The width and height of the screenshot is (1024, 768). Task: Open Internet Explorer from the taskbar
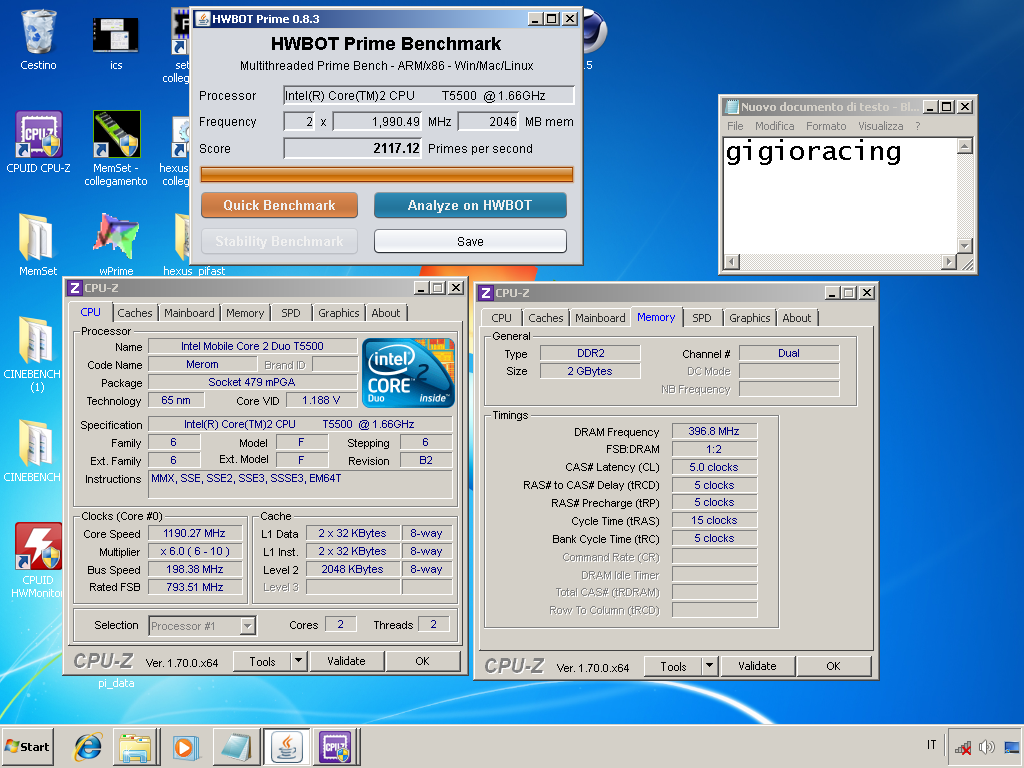pyautogui.click(x=88, y=746)
